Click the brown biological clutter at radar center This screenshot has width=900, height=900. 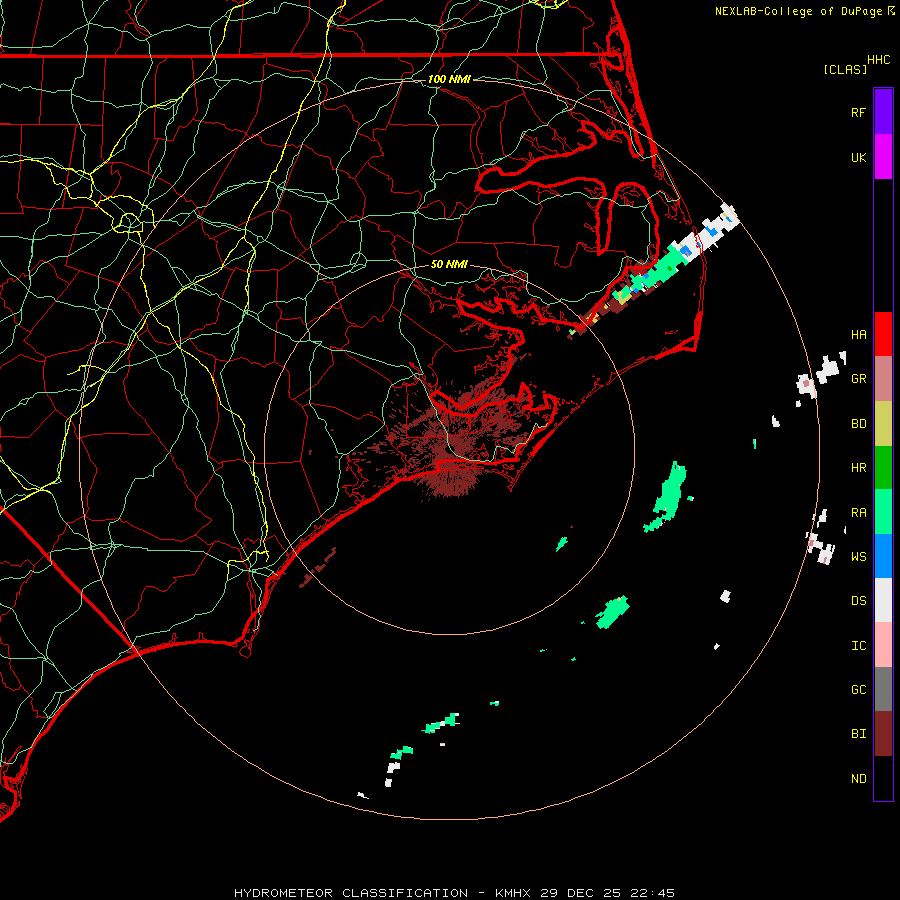click(453, 442)
